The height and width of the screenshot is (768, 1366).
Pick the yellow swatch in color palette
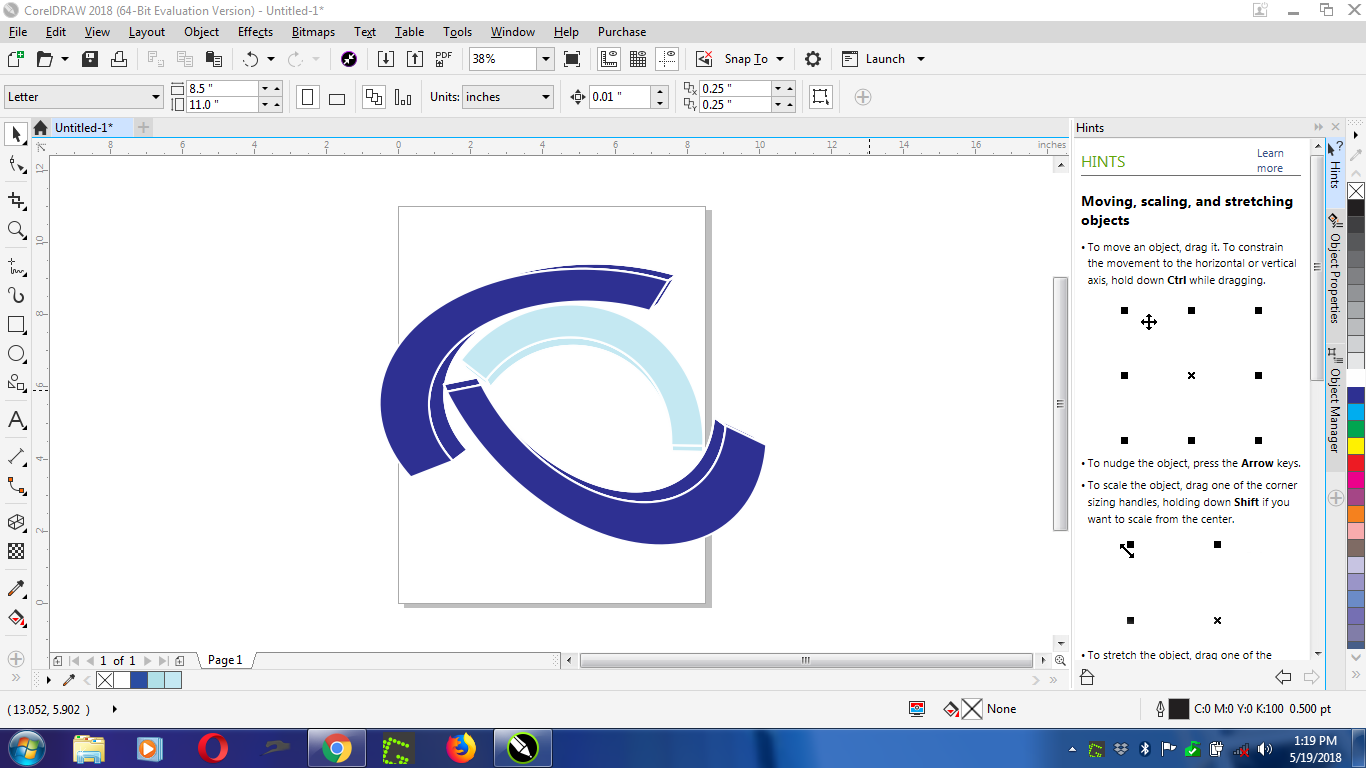(1356, 446)
